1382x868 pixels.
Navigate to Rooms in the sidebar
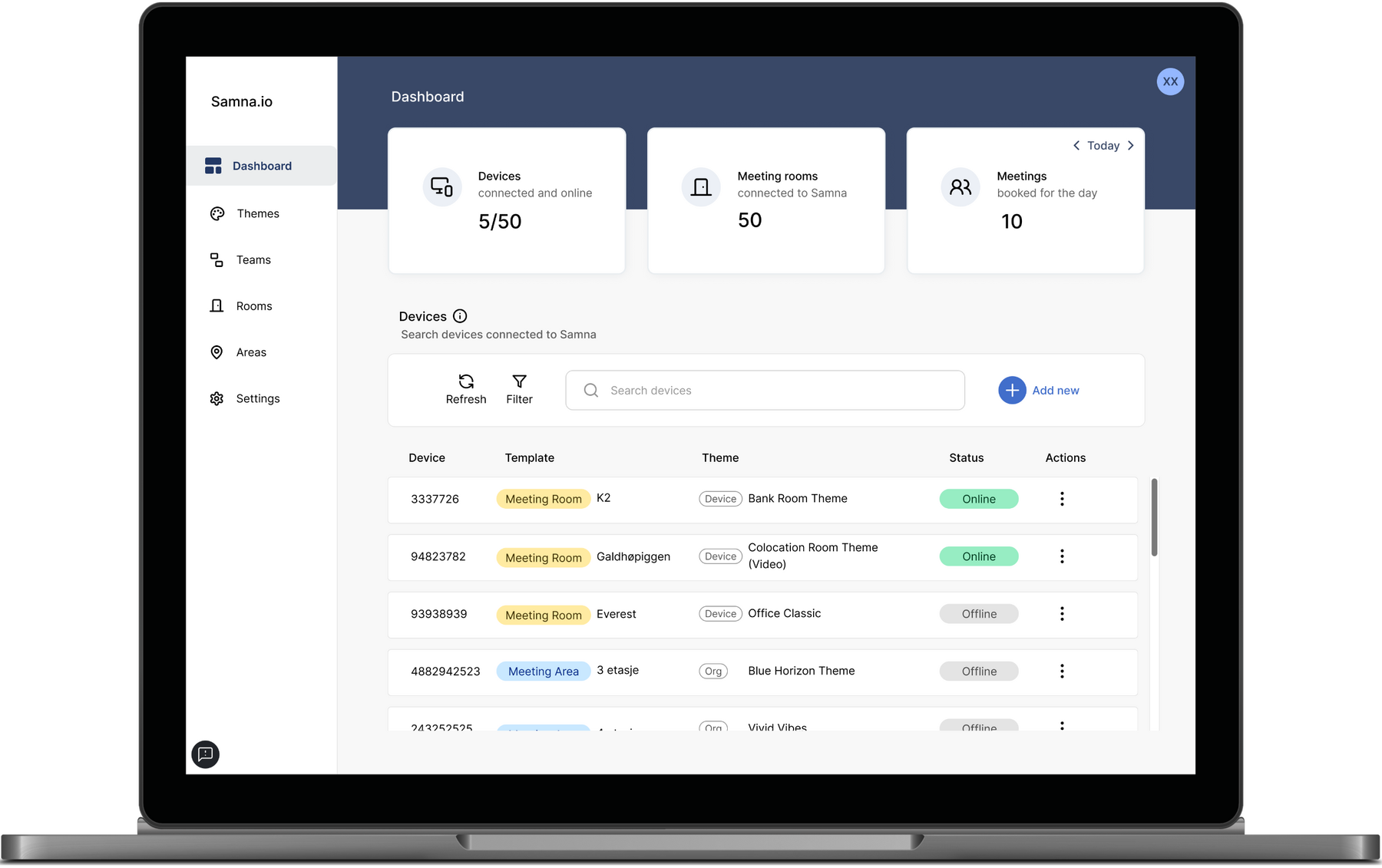pyautogui.click(x=253, y=306)
